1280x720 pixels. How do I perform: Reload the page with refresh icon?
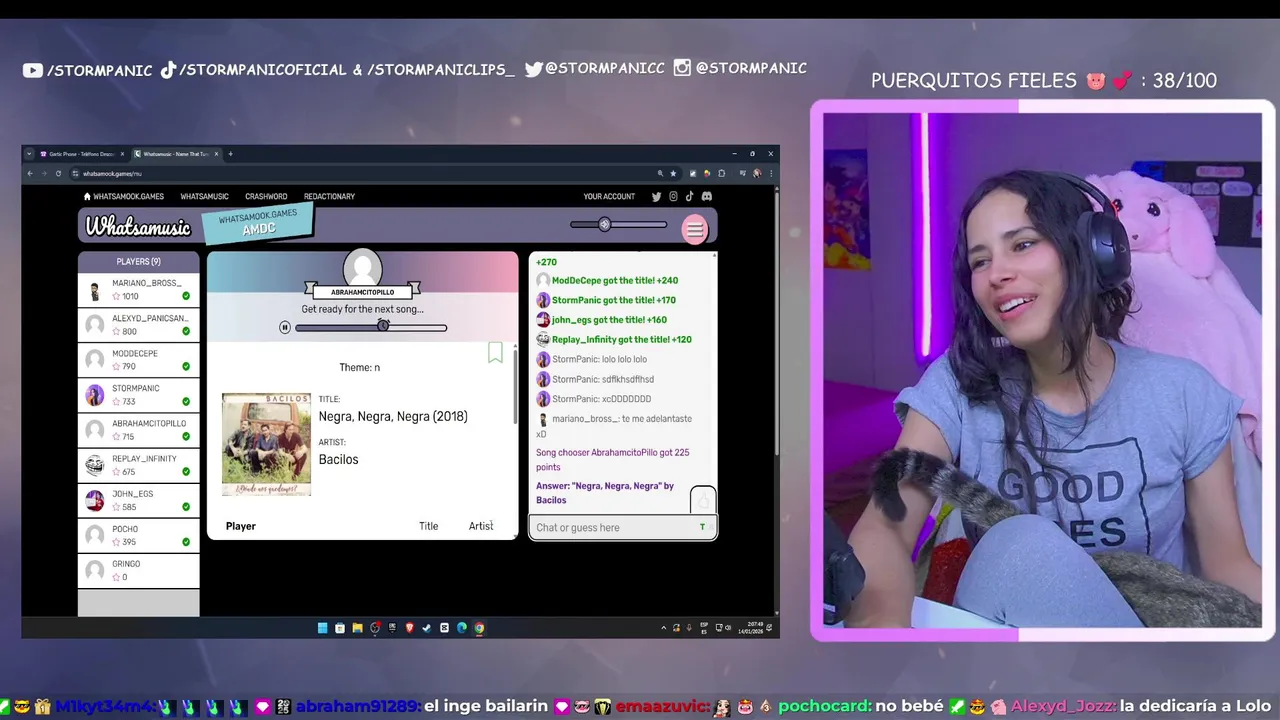coord(58,173)
